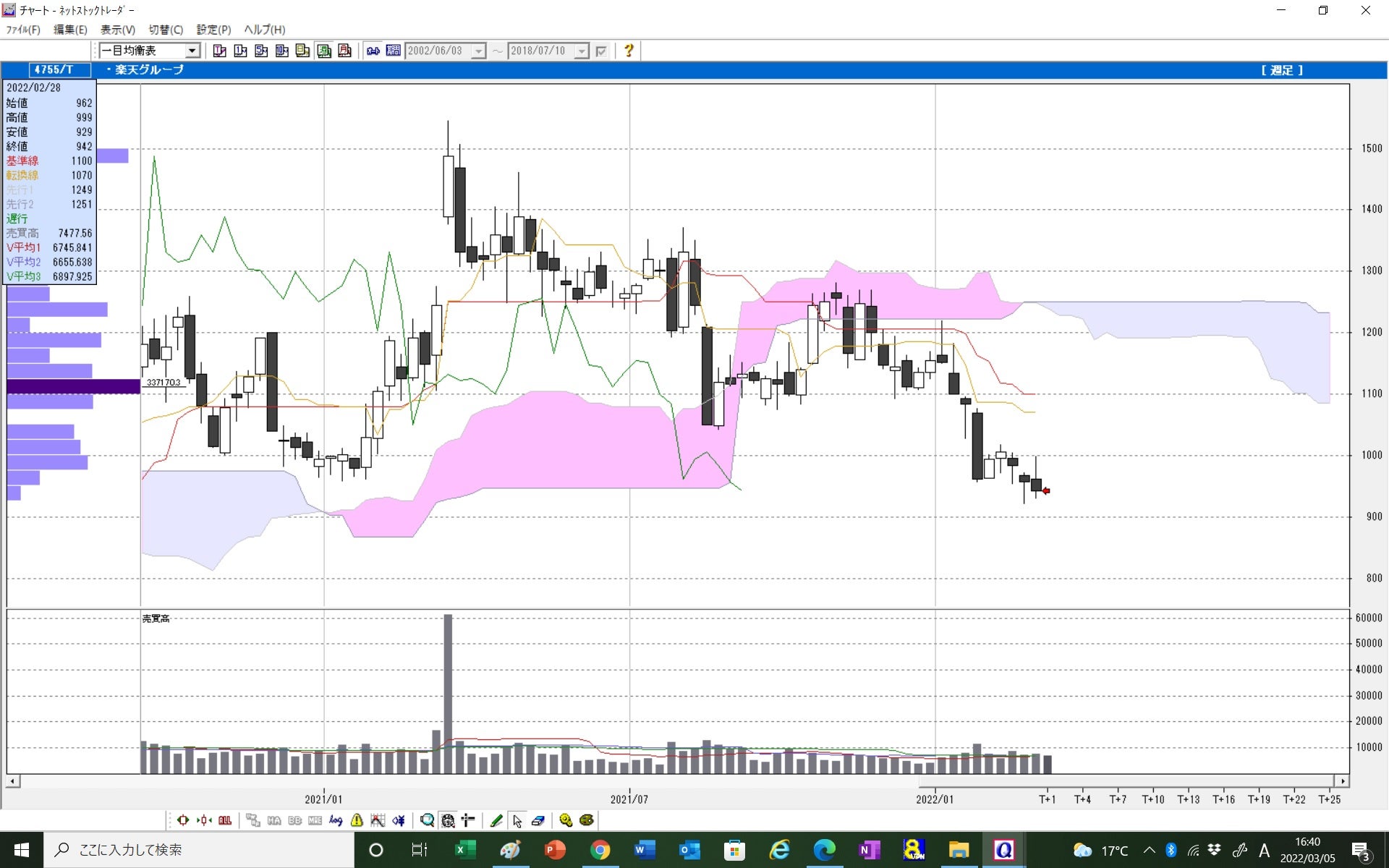Select the eraser tool
The width and height of the screenshot is (1389, 868).
[x=538, y=820]
